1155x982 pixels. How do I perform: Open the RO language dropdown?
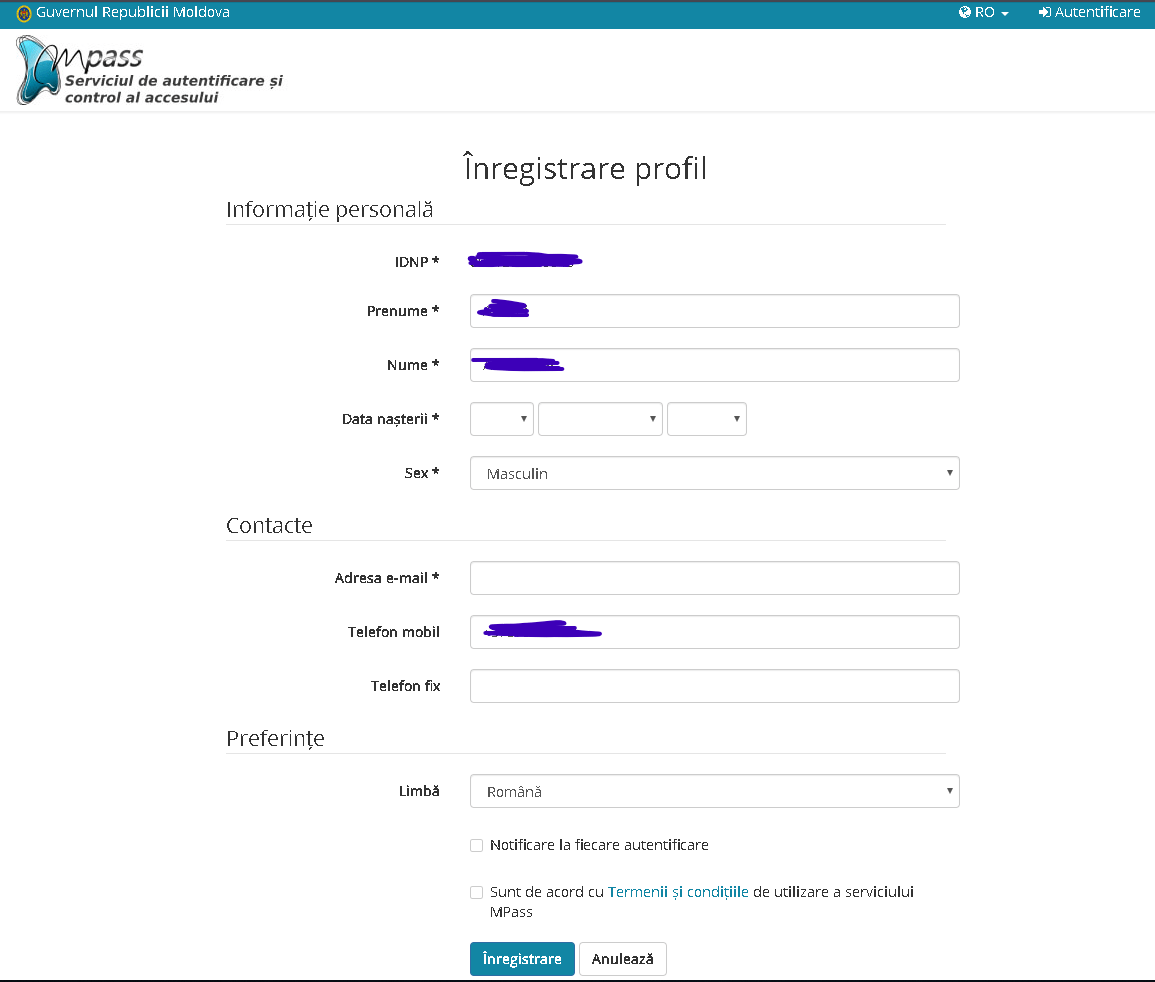click(x=984, y=13)
